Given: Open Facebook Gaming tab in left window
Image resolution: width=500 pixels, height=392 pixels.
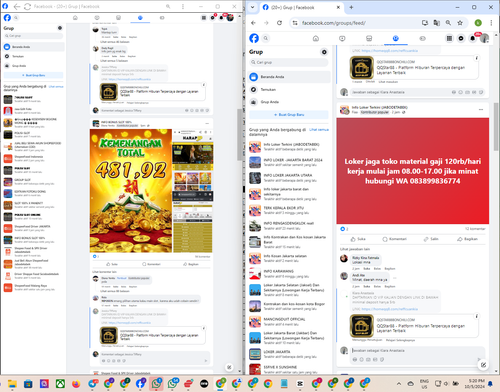Looking at the screenshot, I should coord(162,18).
